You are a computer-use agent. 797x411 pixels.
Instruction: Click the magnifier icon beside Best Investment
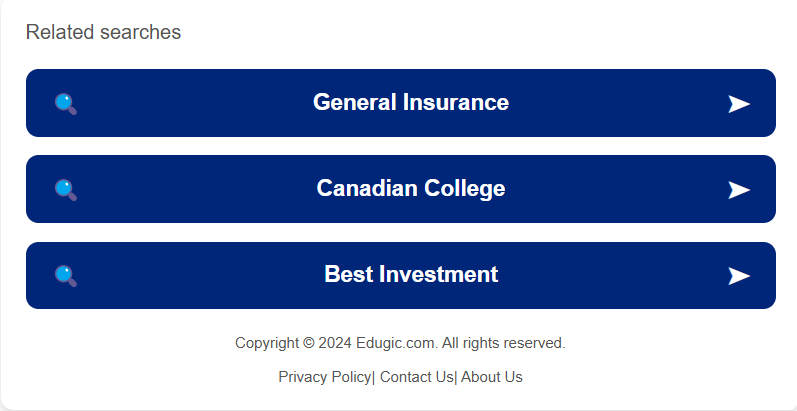66,276
